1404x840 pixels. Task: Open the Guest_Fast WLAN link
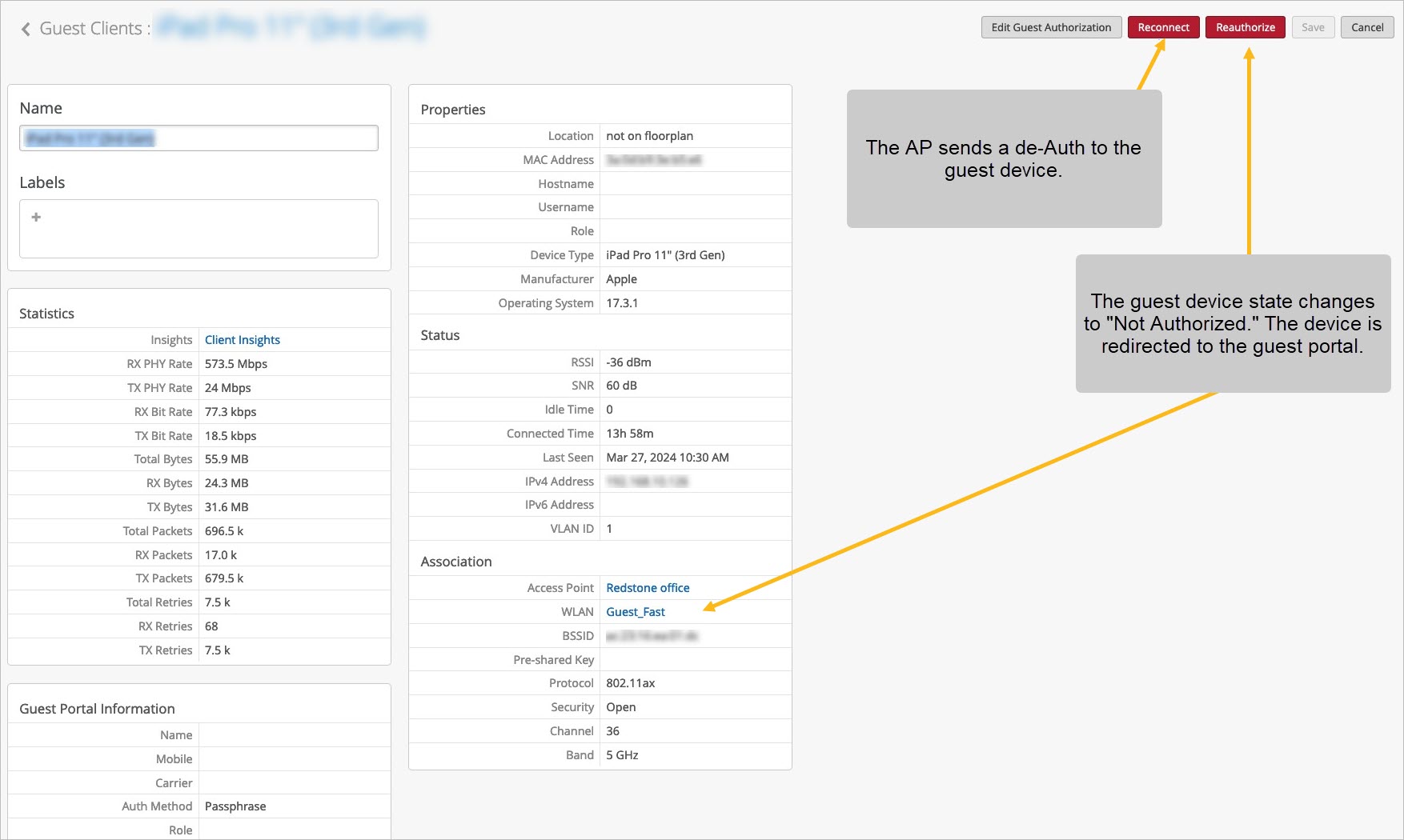pos(636,612)
